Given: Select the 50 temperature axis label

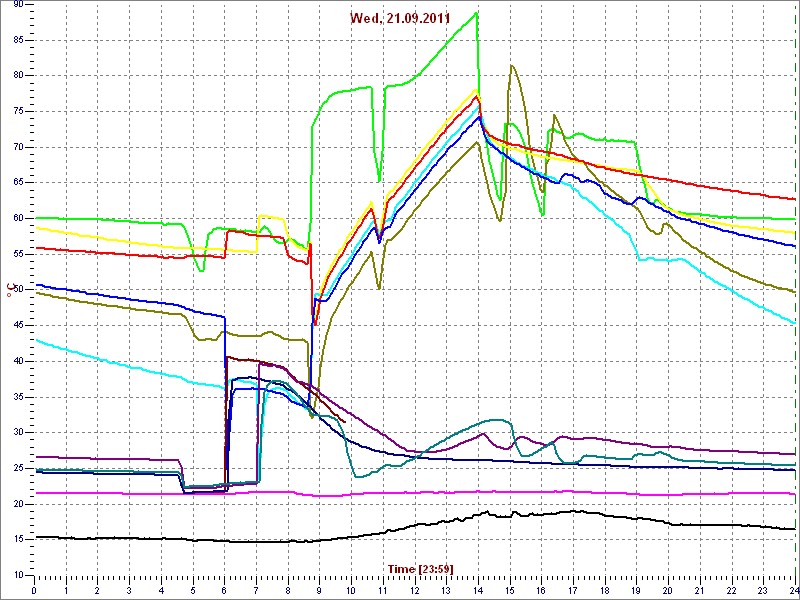Looking at the screenshot, I should point(18,290).
